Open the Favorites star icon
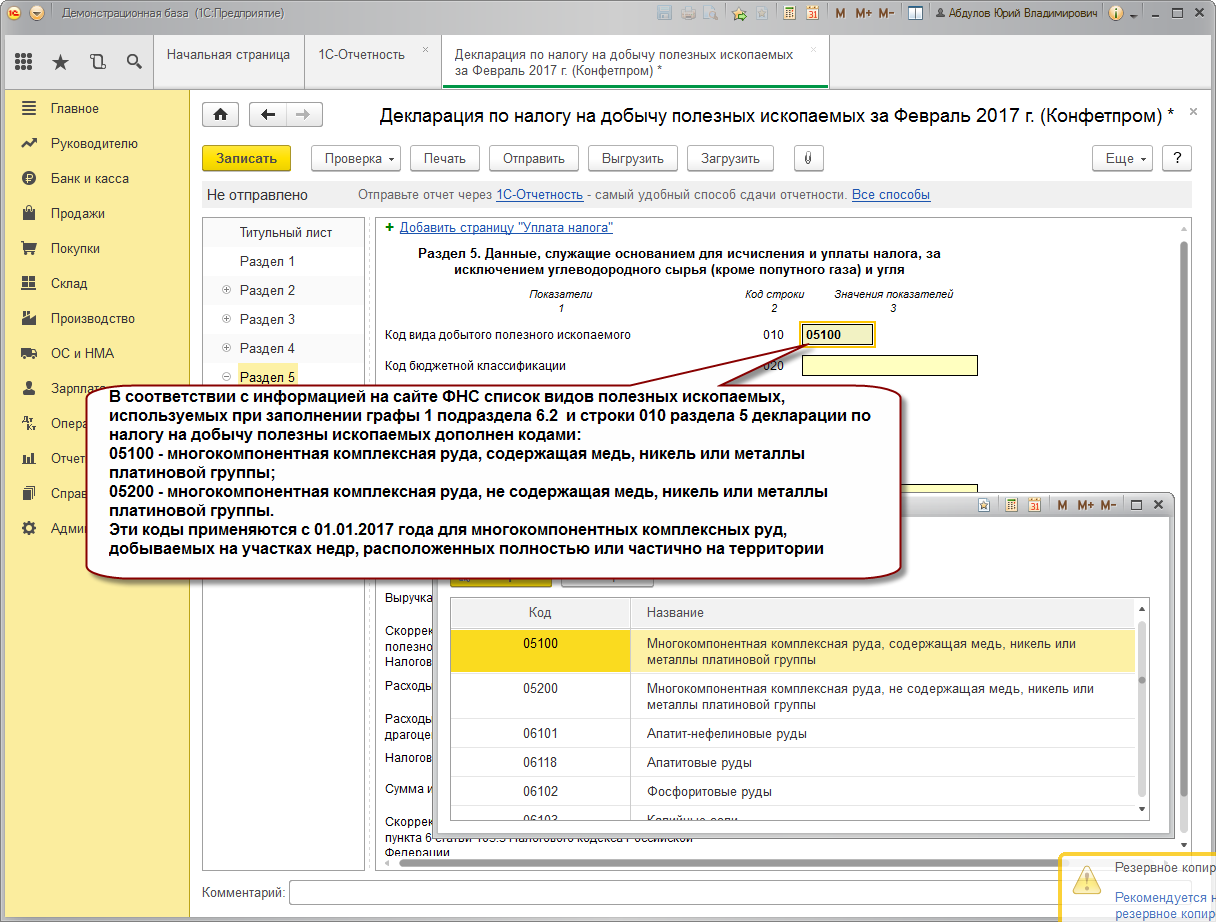 60,62
